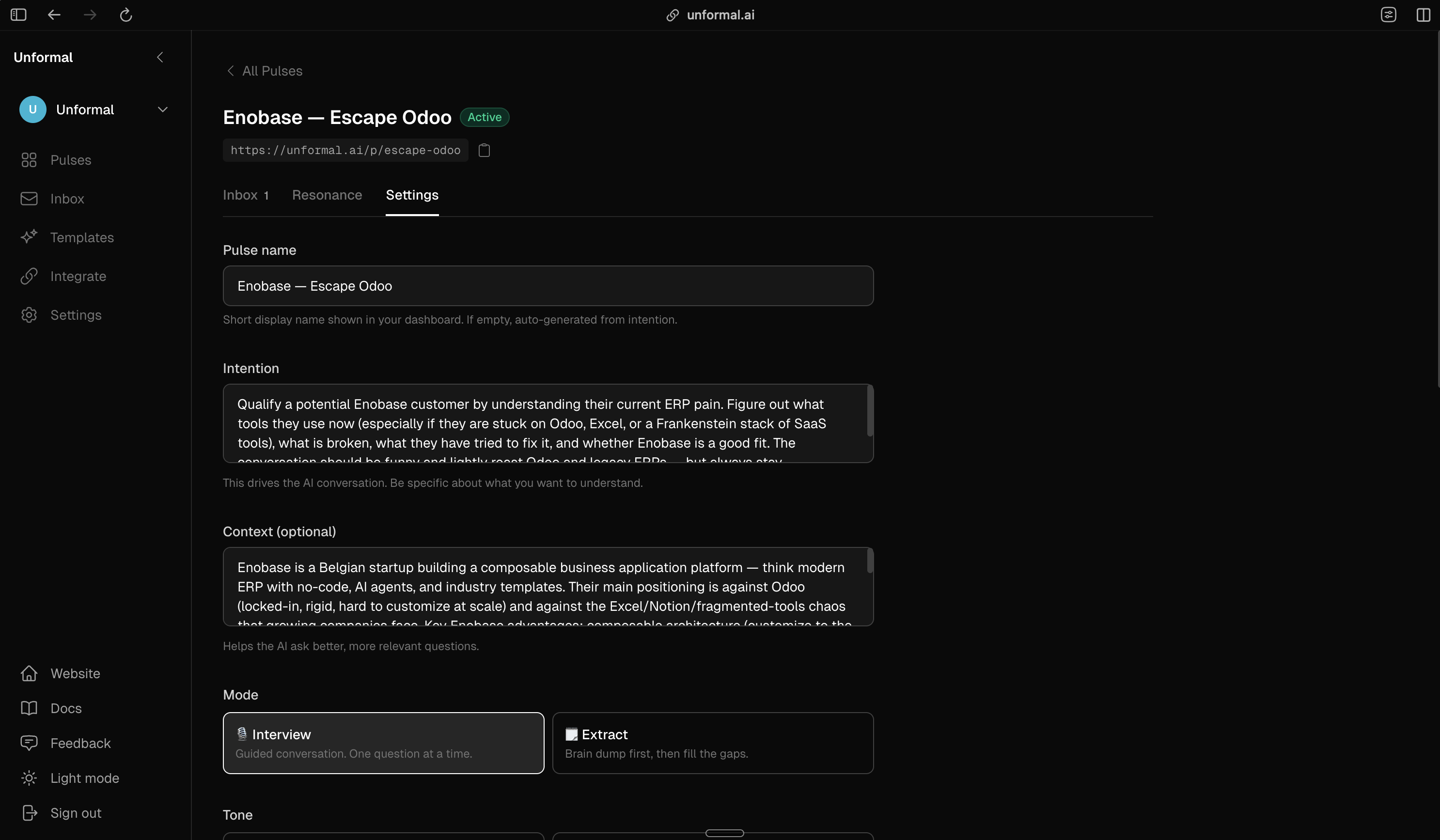The height and width of the screenshot is (840, 1440).
Task: Open the browser controls icon at top right
Action: (x=1389, y=15)
